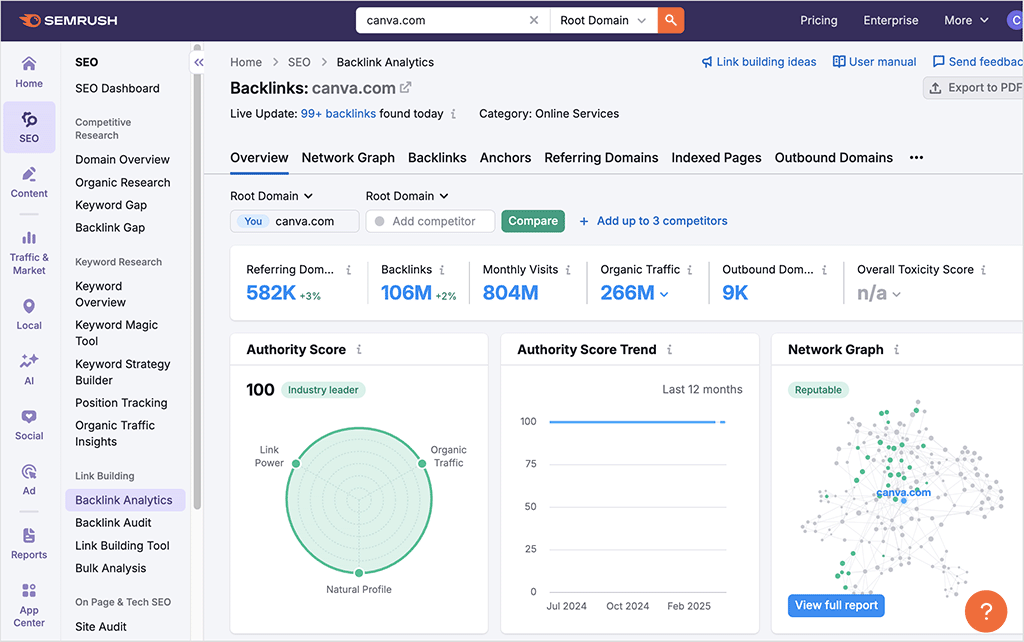Open the Local section icon
This screenshot has height=642, width=1024.
[29, 314]
